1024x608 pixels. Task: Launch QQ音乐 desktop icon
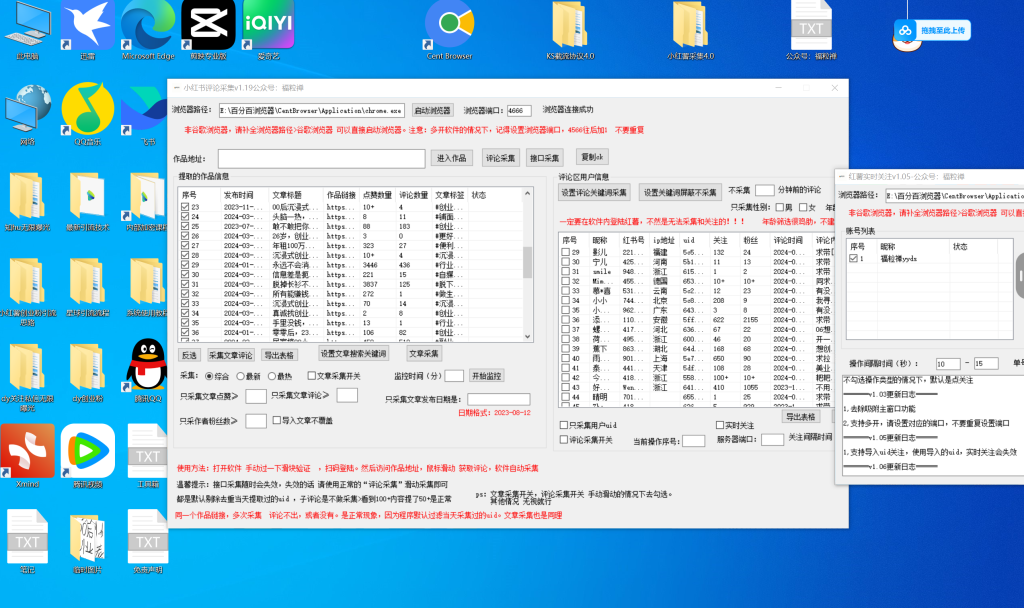tap(87, 109)
